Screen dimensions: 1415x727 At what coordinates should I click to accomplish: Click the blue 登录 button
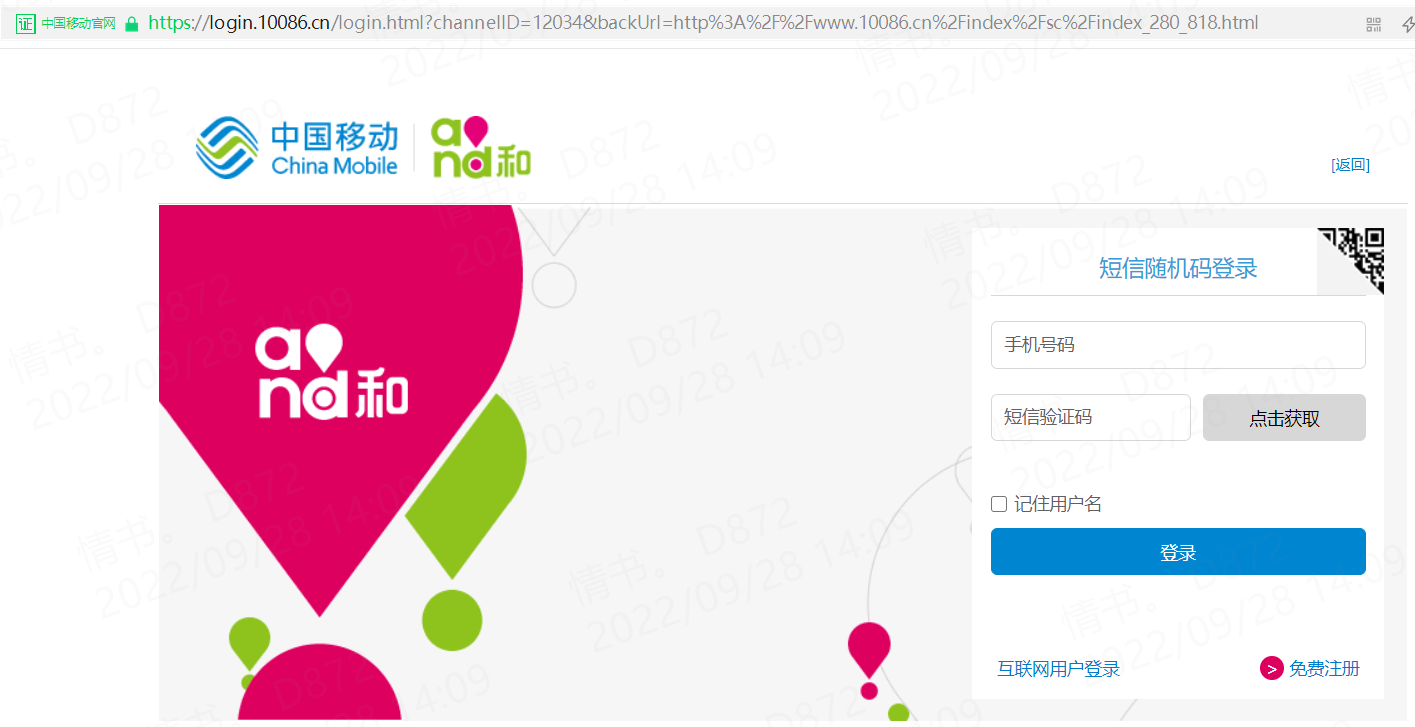point(1178,552)
